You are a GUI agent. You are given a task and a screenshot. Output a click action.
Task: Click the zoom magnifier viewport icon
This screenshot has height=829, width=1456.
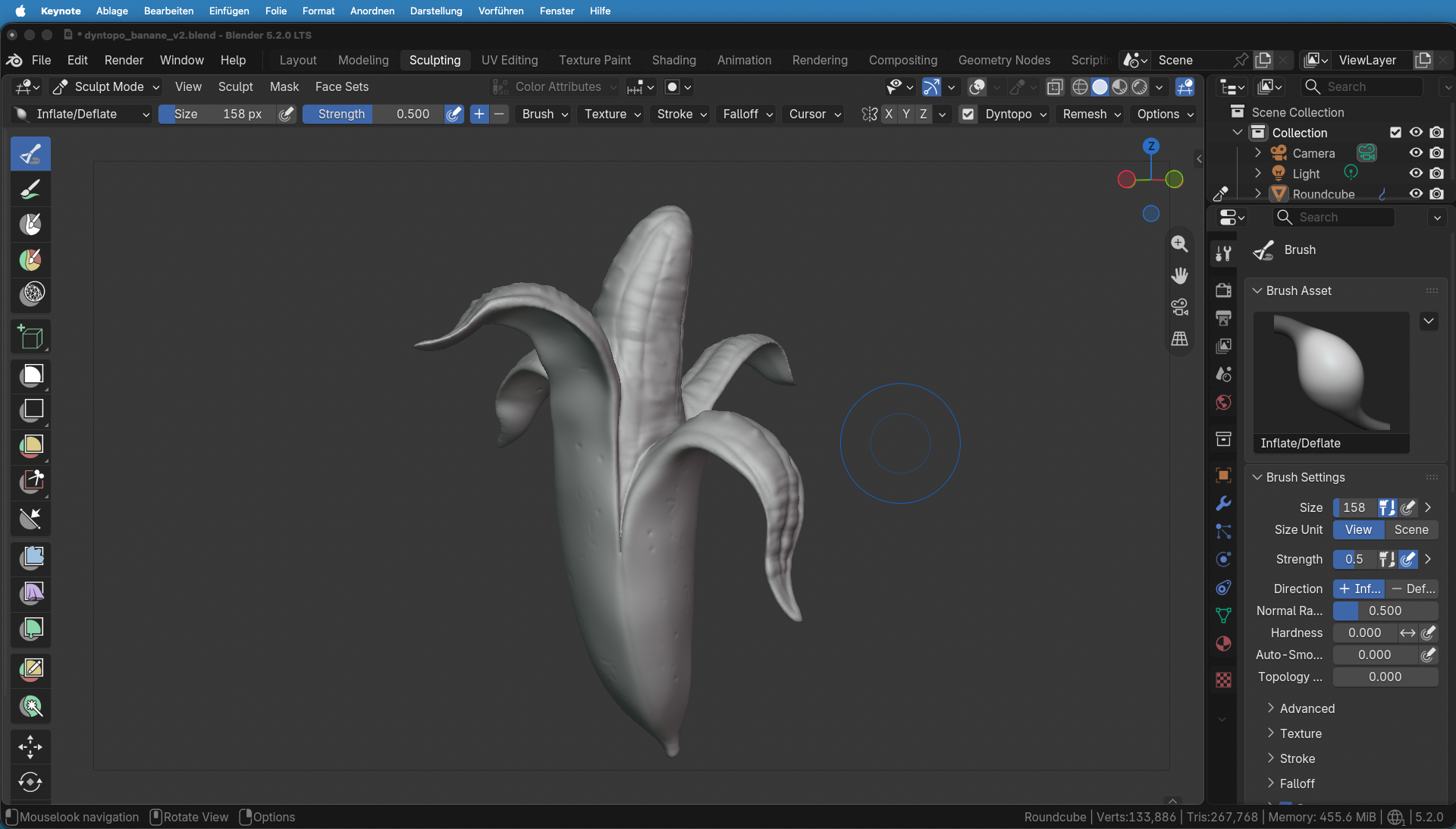(x=1179, y=243)
